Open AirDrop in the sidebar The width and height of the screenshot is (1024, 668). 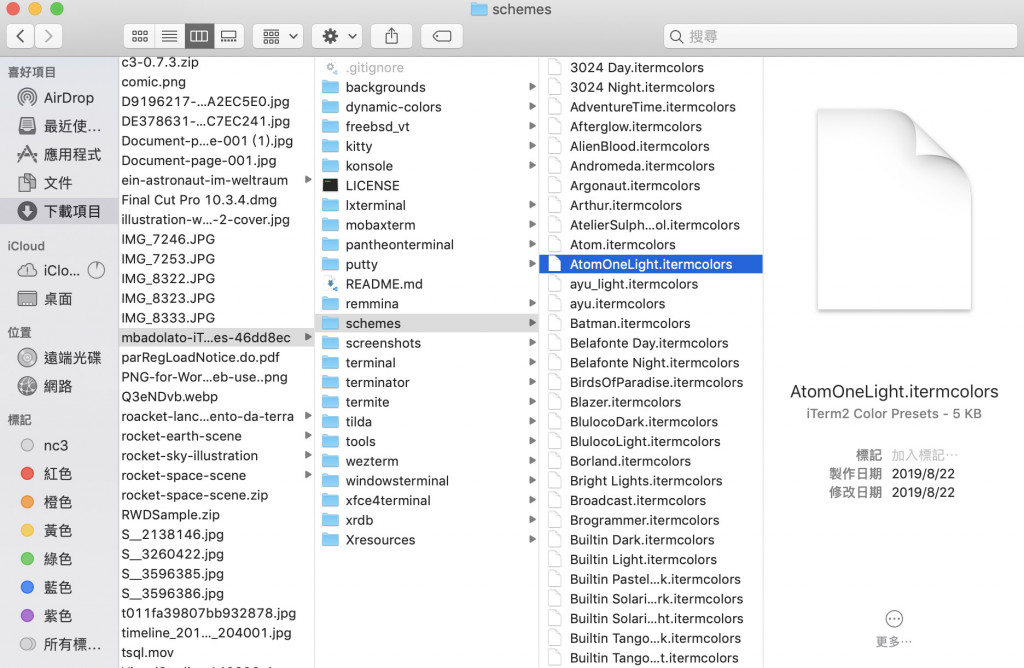59,98
